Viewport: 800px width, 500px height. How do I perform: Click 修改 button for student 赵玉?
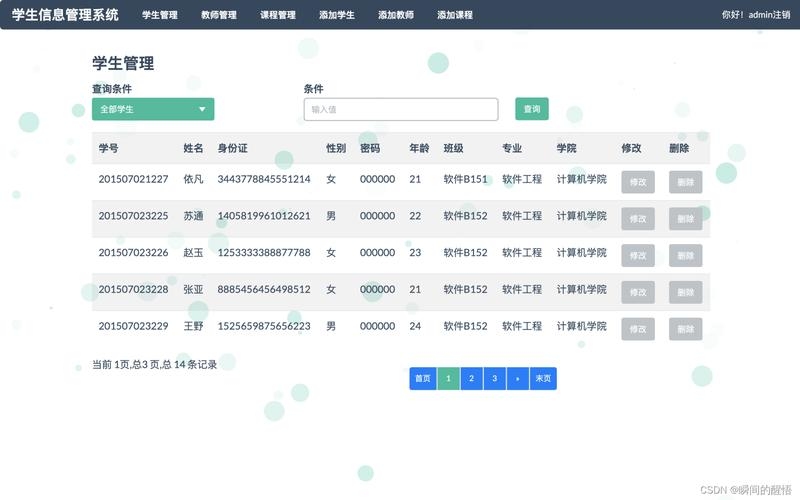pos(638,256)
